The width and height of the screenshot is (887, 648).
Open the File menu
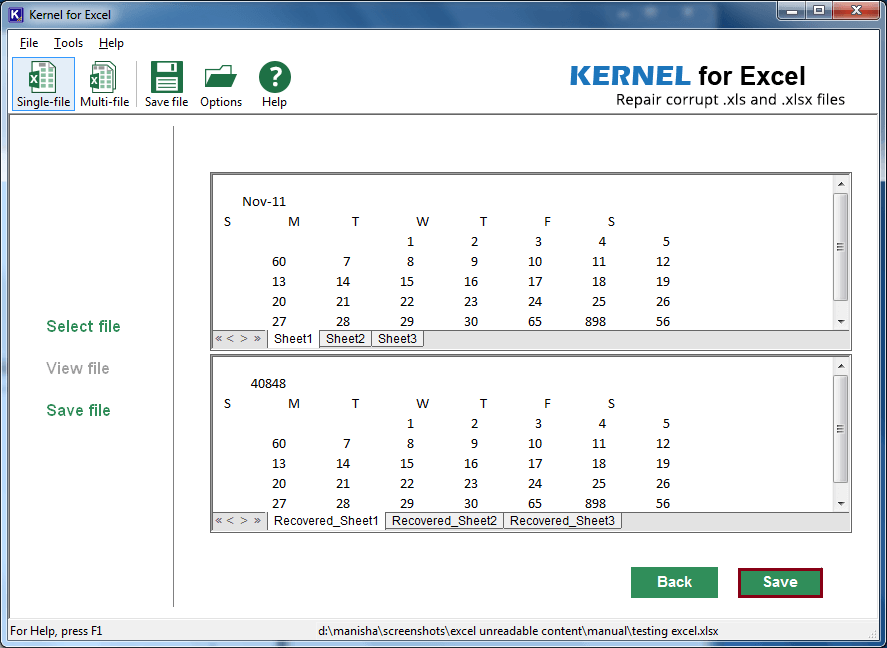click(x=29, y=43)
